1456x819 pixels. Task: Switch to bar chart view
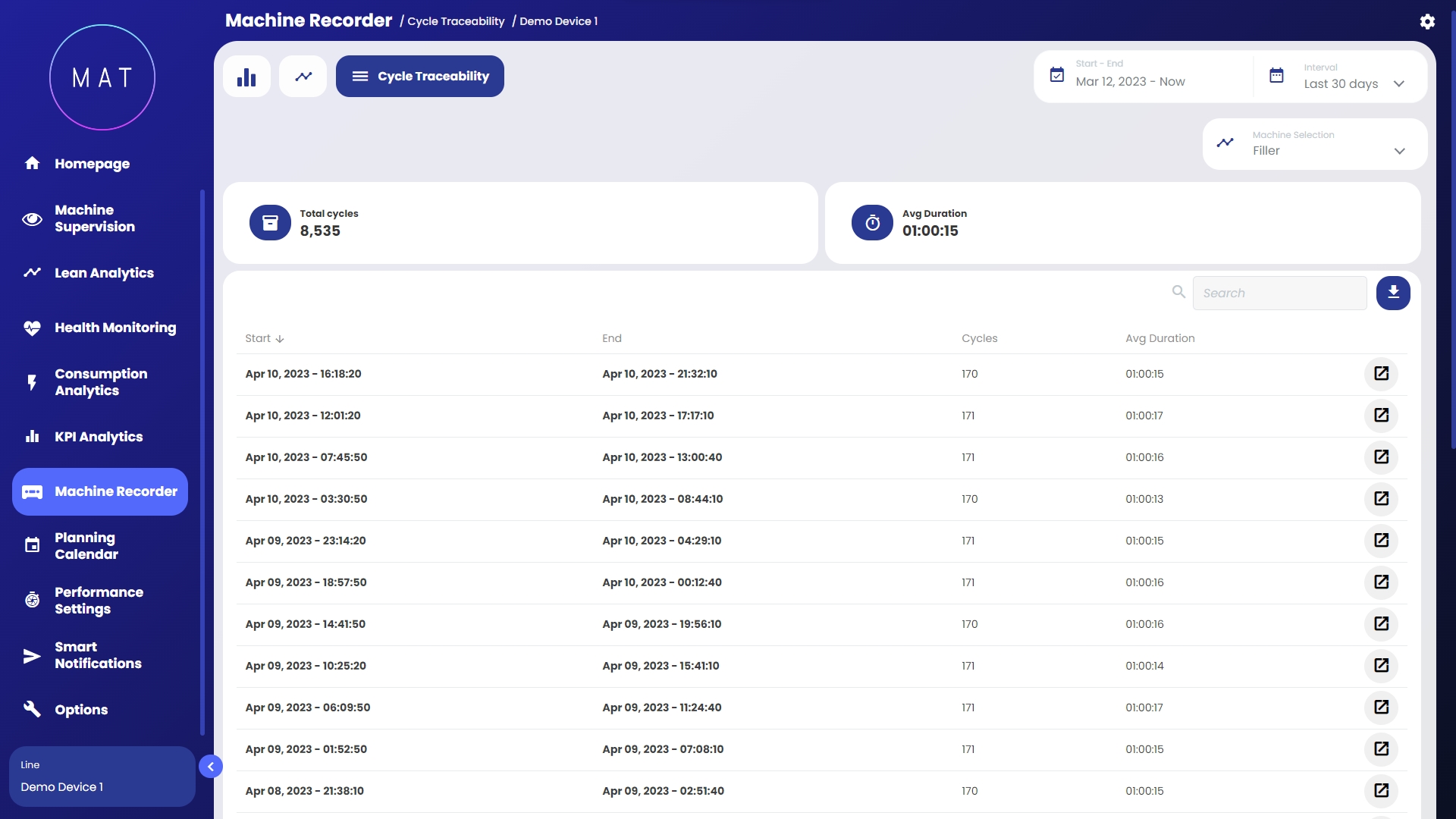246,77
